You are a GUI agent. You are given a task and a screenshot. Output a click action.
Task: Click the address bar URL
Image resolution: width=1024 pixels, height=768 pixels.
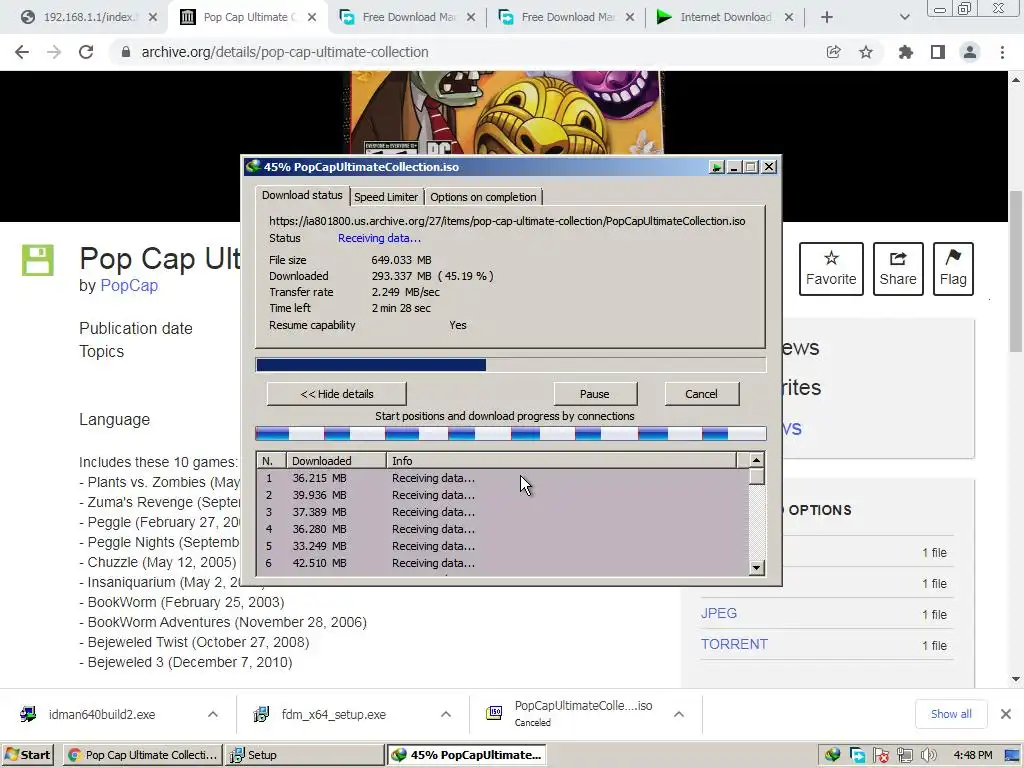[x=285, y=52]
